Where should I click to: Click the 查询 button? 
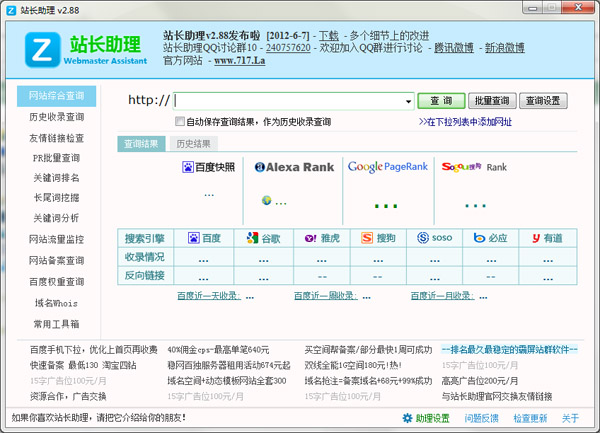pos(441,101)
